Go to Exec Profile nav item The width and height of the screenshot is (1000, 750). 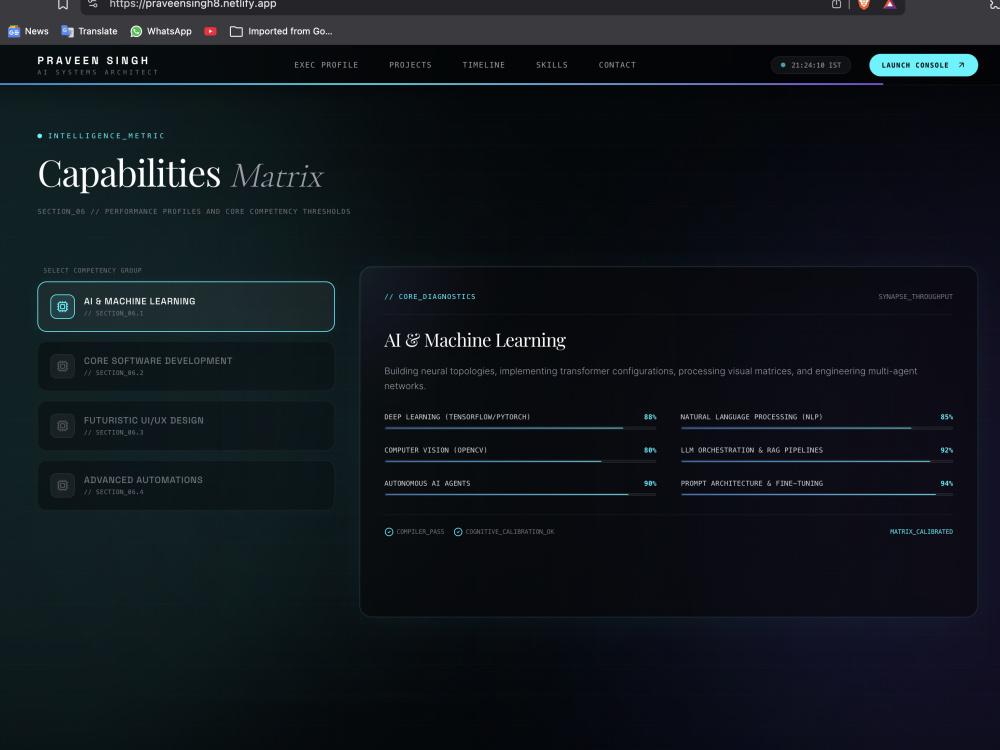326,65
